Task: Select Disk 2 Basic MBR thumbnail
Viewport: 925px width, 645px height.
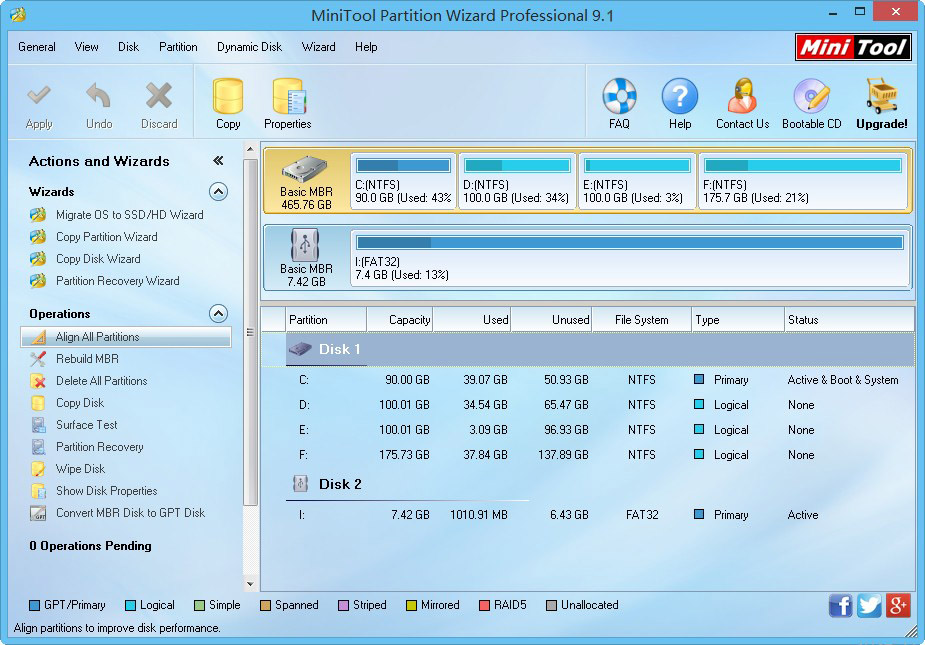Action: point(306,257)
